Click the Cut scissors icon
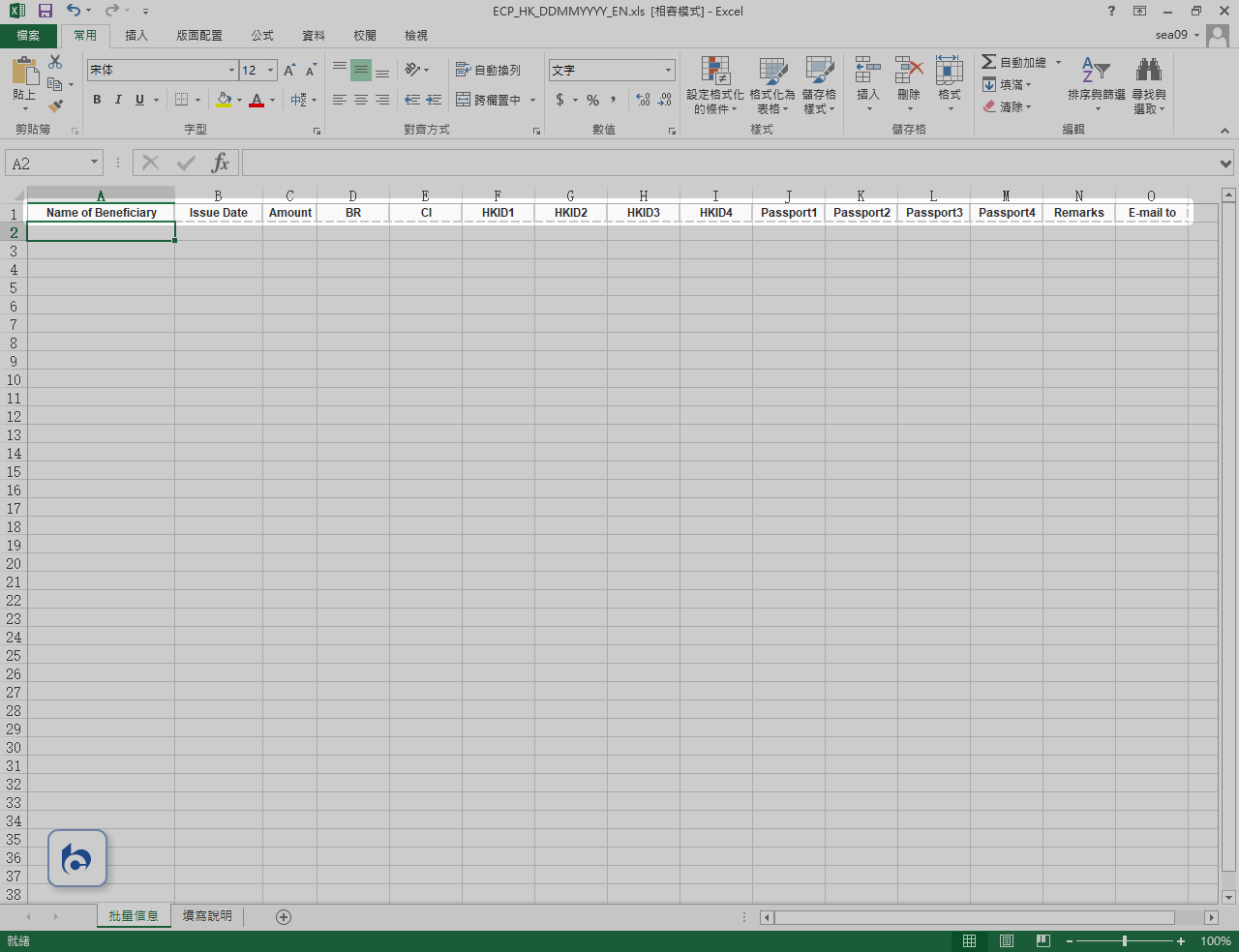Image resolution: width=1239 pixels, height=952 pixels. tap(55, 62)
